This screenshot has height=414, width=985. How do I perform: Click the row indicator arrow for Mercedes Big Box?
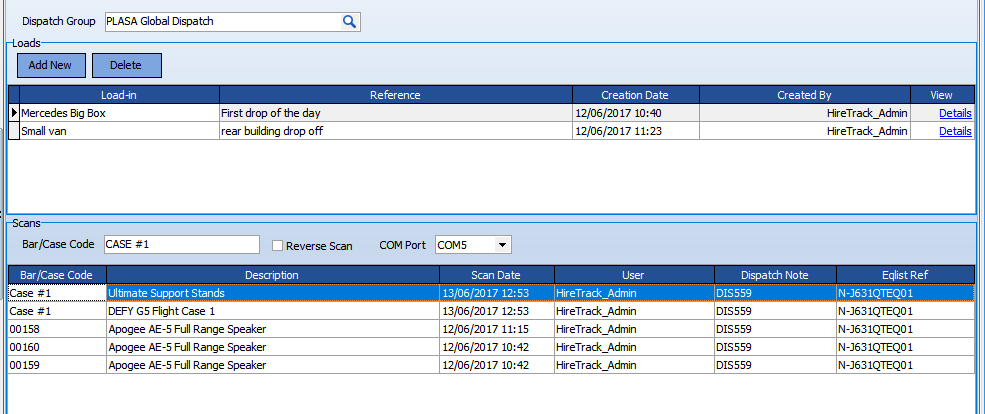click(x=14, y=113)
